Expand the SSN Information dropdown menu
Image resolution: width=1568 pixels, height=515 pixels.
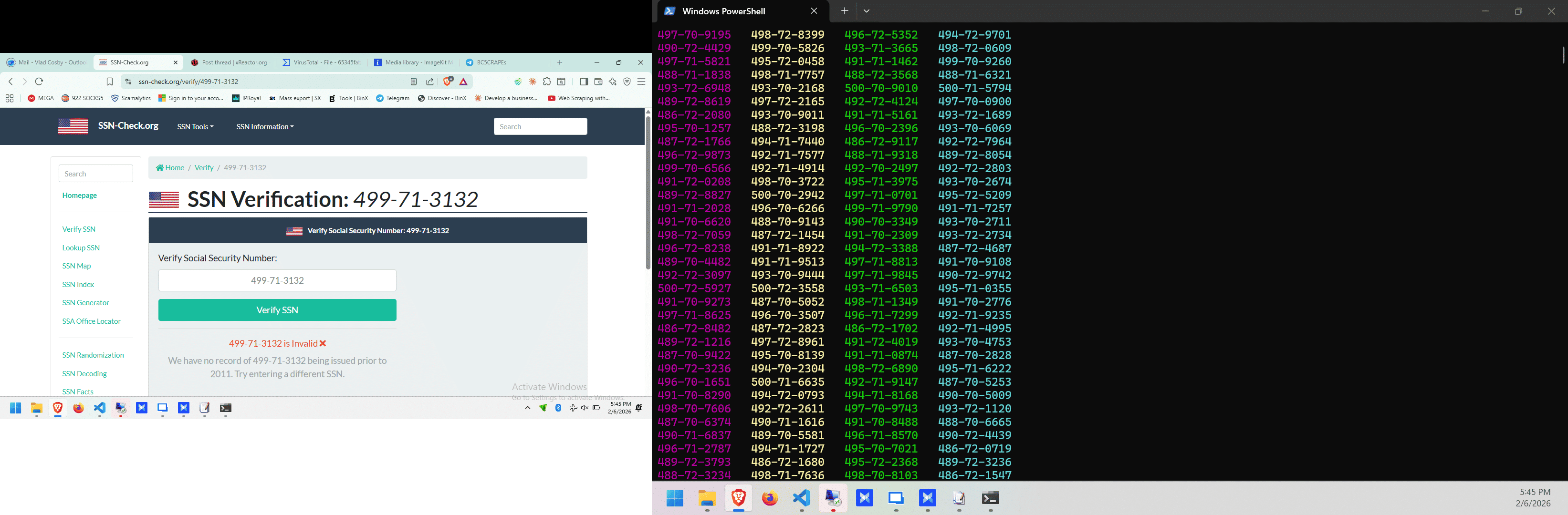click(265, 126)
